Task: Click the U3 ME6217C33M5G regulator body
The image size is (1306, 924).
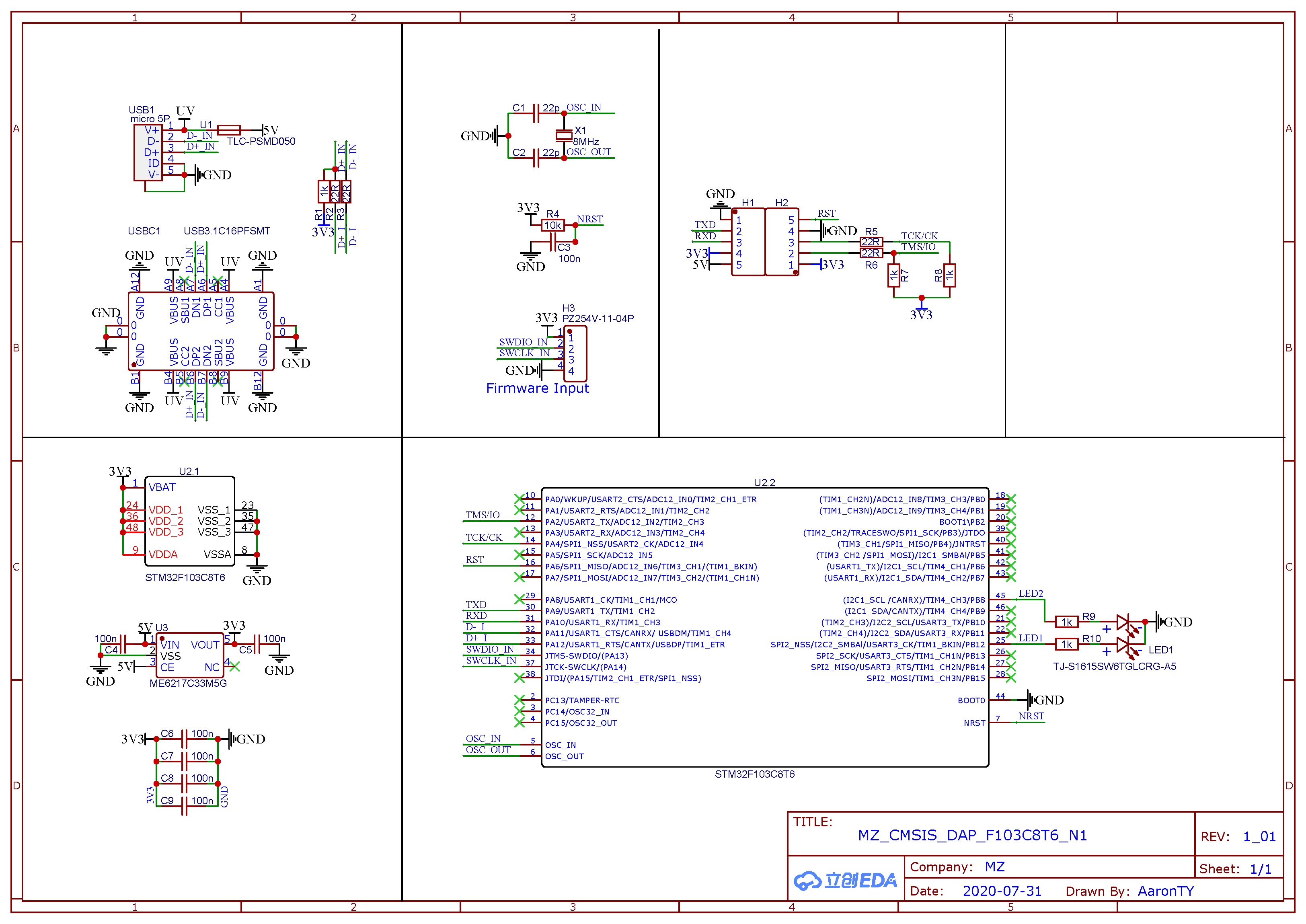Action: [191, 655]
